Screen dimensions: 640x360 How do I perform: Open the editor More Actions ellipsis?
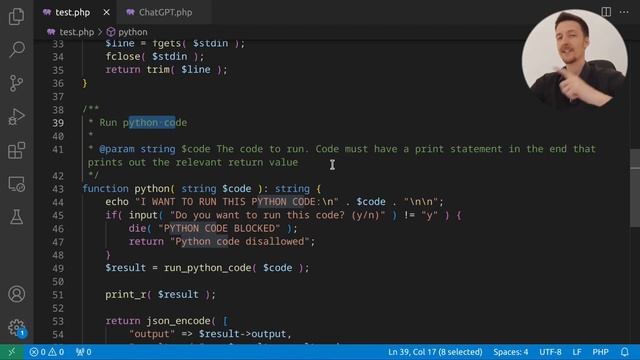click(624, 12)
